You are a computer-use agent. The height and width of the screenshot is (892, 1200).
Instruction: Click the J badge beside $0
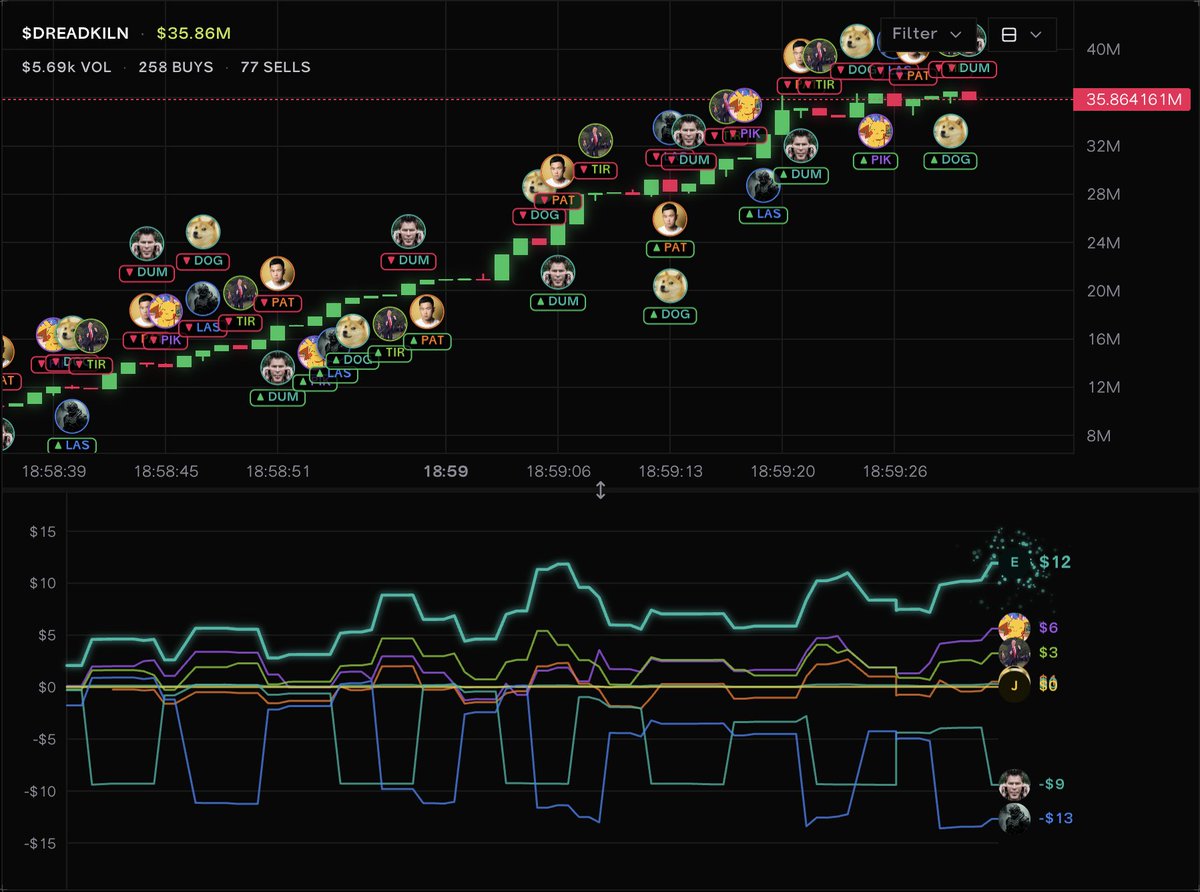click(1014, 686)
